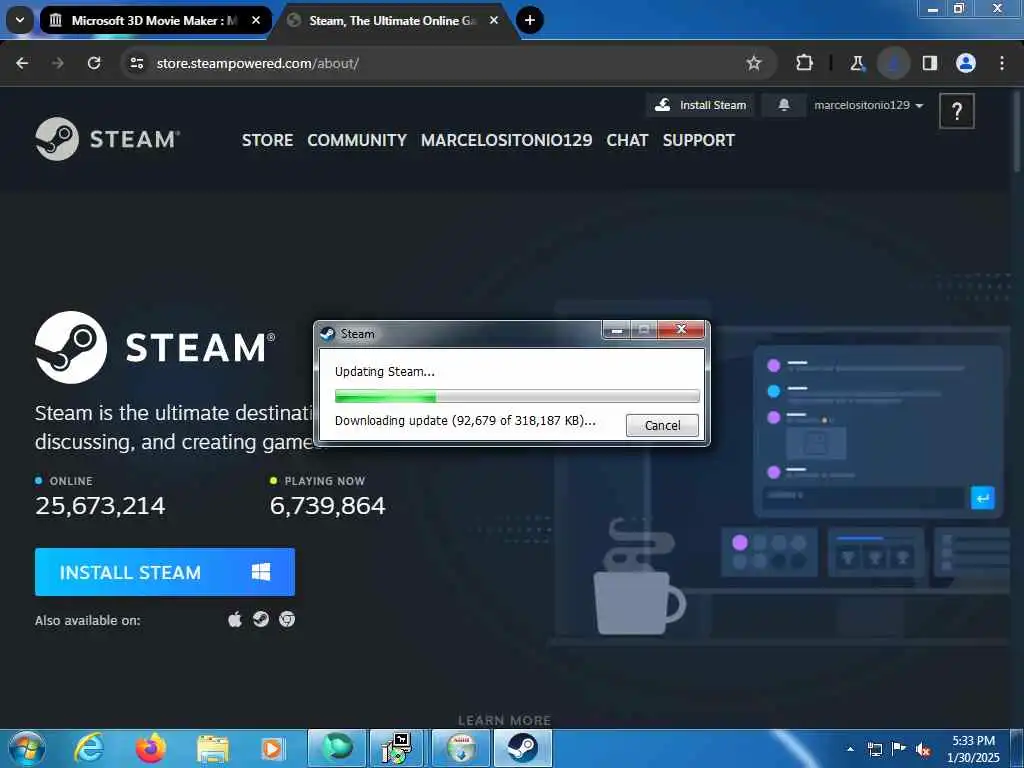Switch to the Steam taskbar item
Image resolution: width=1024 pixels, height=768 pixels.
(x=523, y=748)
